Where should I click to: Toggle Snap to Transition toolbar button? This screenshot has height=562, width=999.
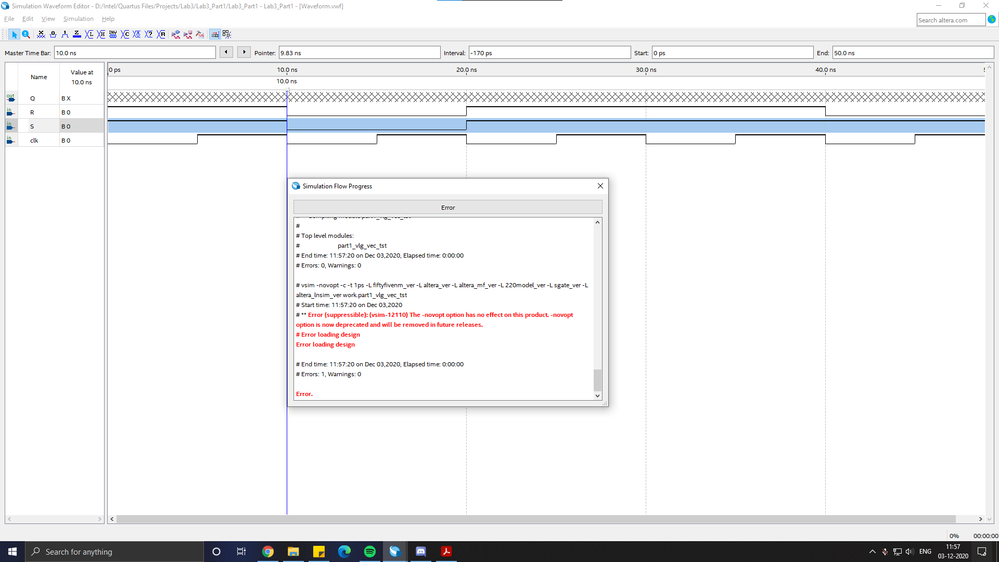tap(227, 34)
